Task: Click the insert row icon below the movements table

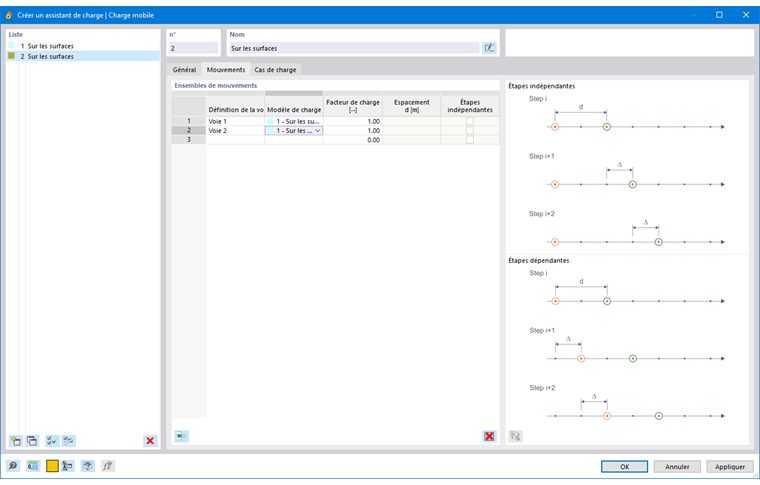Action: coord(182,437)
